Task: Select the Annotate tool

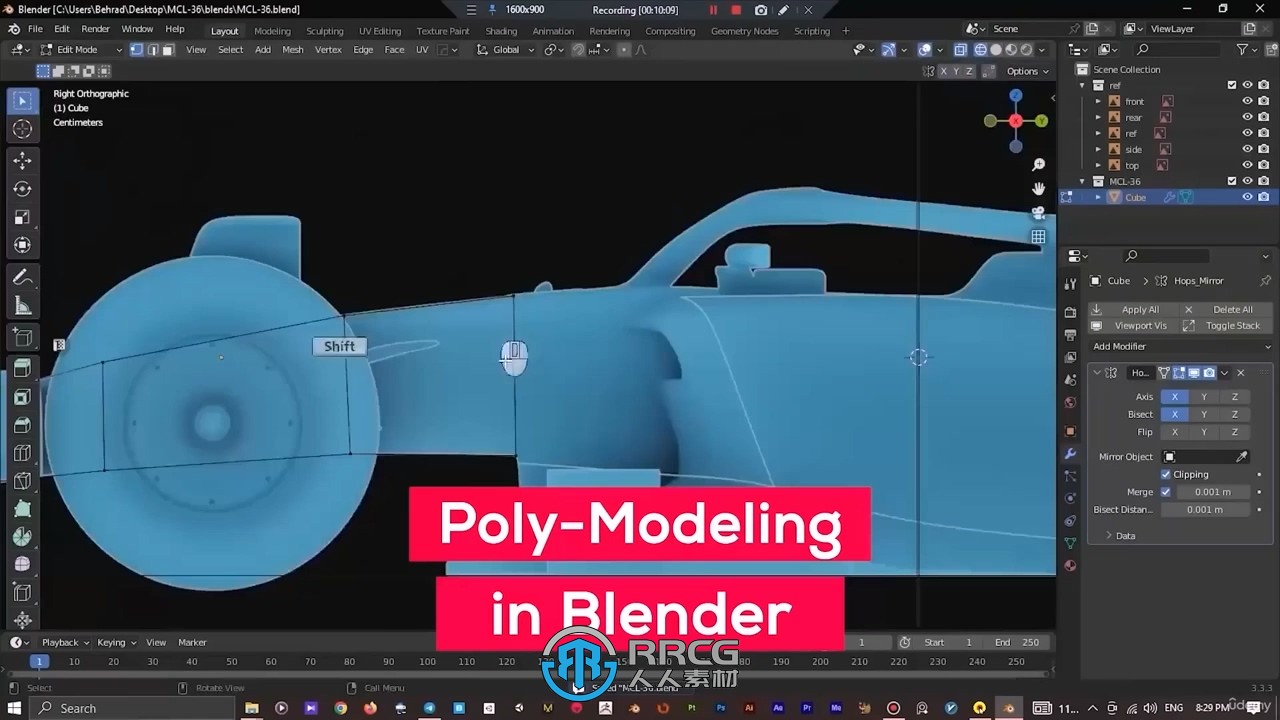Action: coord(22,277)
